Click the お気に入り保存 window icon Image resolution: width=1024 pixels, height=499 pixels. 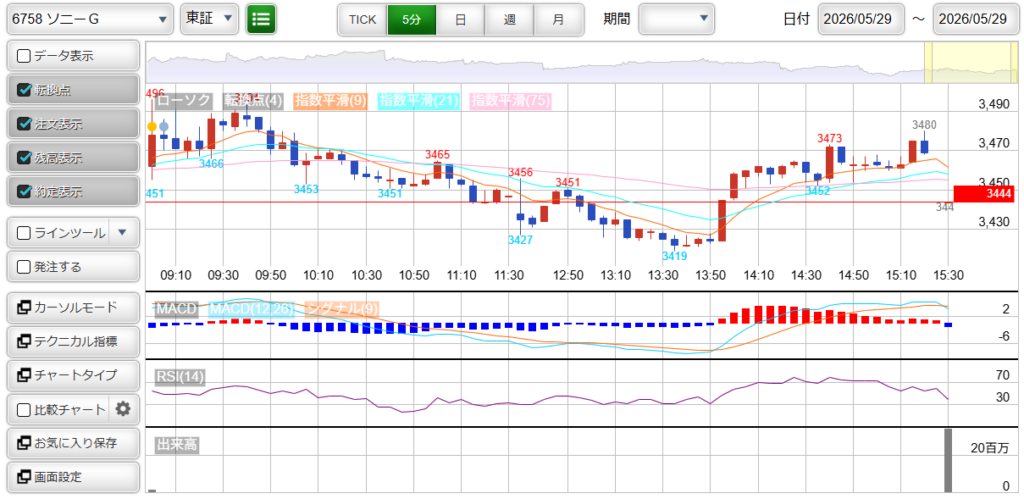[x=24, y=443]
